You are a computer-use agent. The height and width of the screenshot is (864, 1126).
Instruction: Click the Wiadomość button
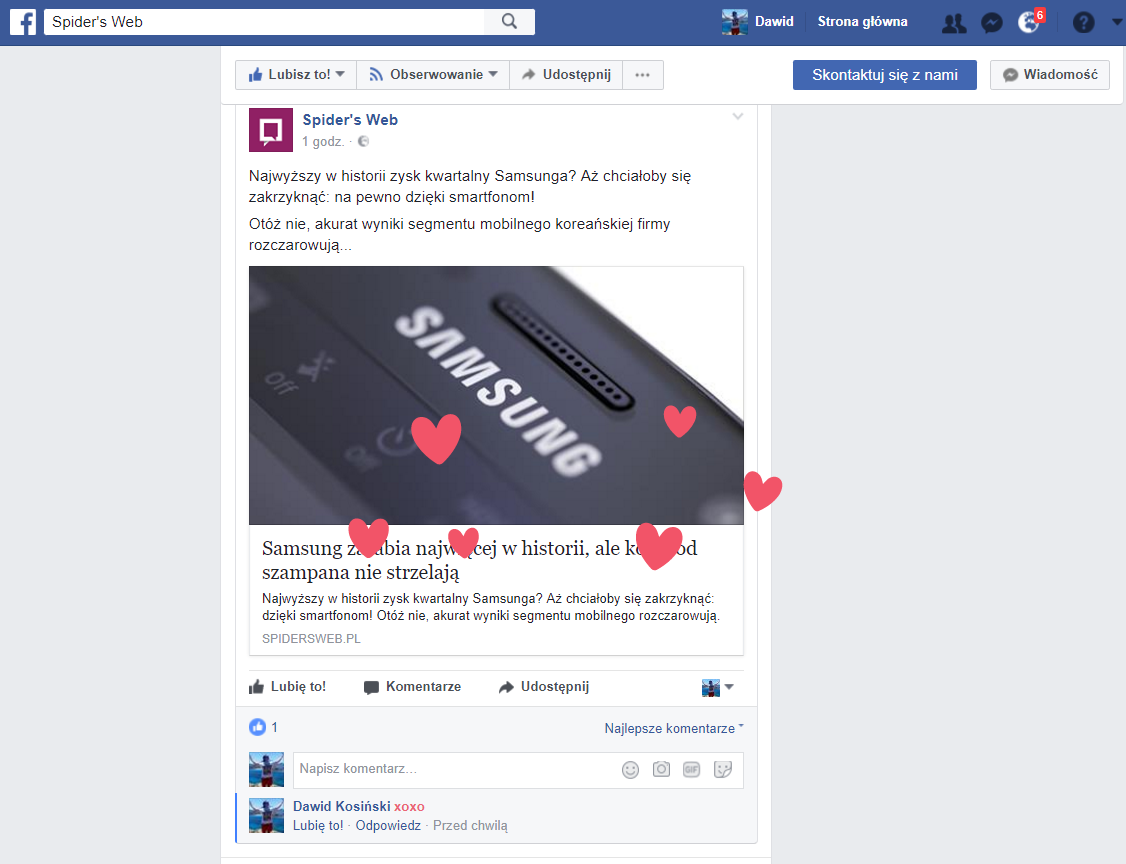click(1050, 75)
